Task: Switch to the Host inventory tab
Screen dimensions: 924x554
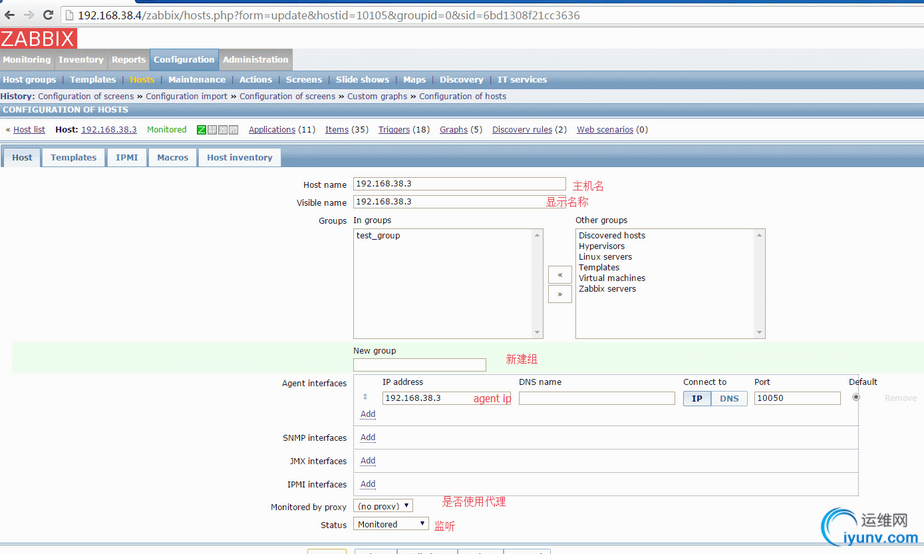Action: coord(240,157)
